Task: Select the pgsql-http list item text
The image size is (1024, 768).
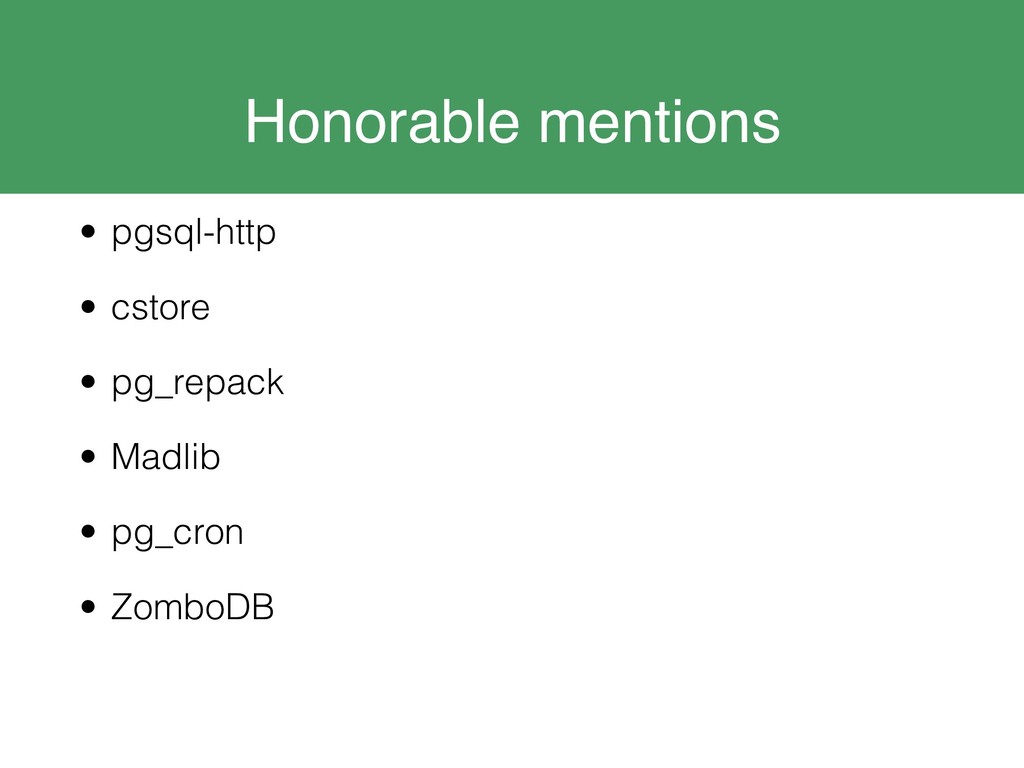Action: coord(193,233)
